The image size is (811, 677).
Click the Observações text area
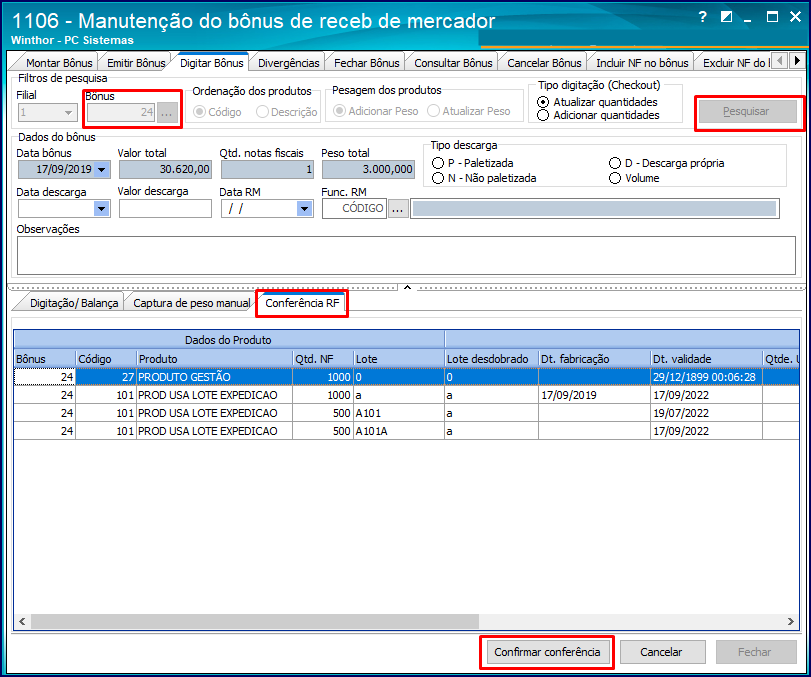click(x=406, y=255)
